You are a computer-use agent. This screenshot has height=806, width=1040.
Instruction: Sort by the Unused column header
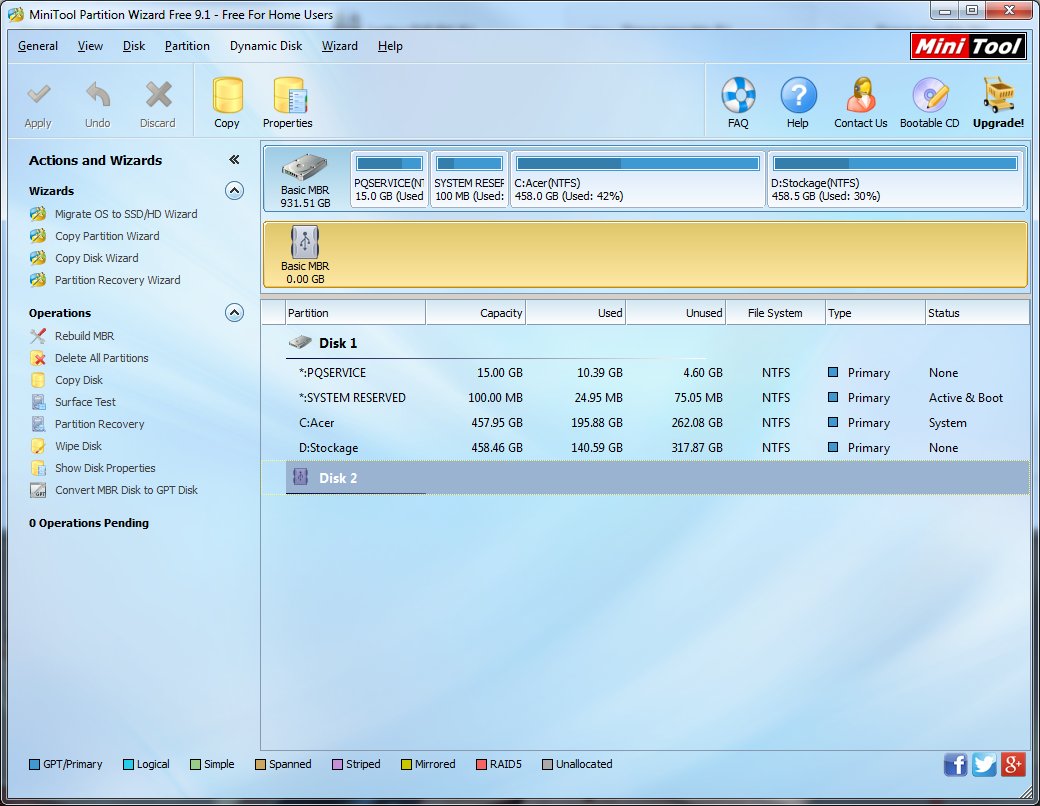point(676,312)
